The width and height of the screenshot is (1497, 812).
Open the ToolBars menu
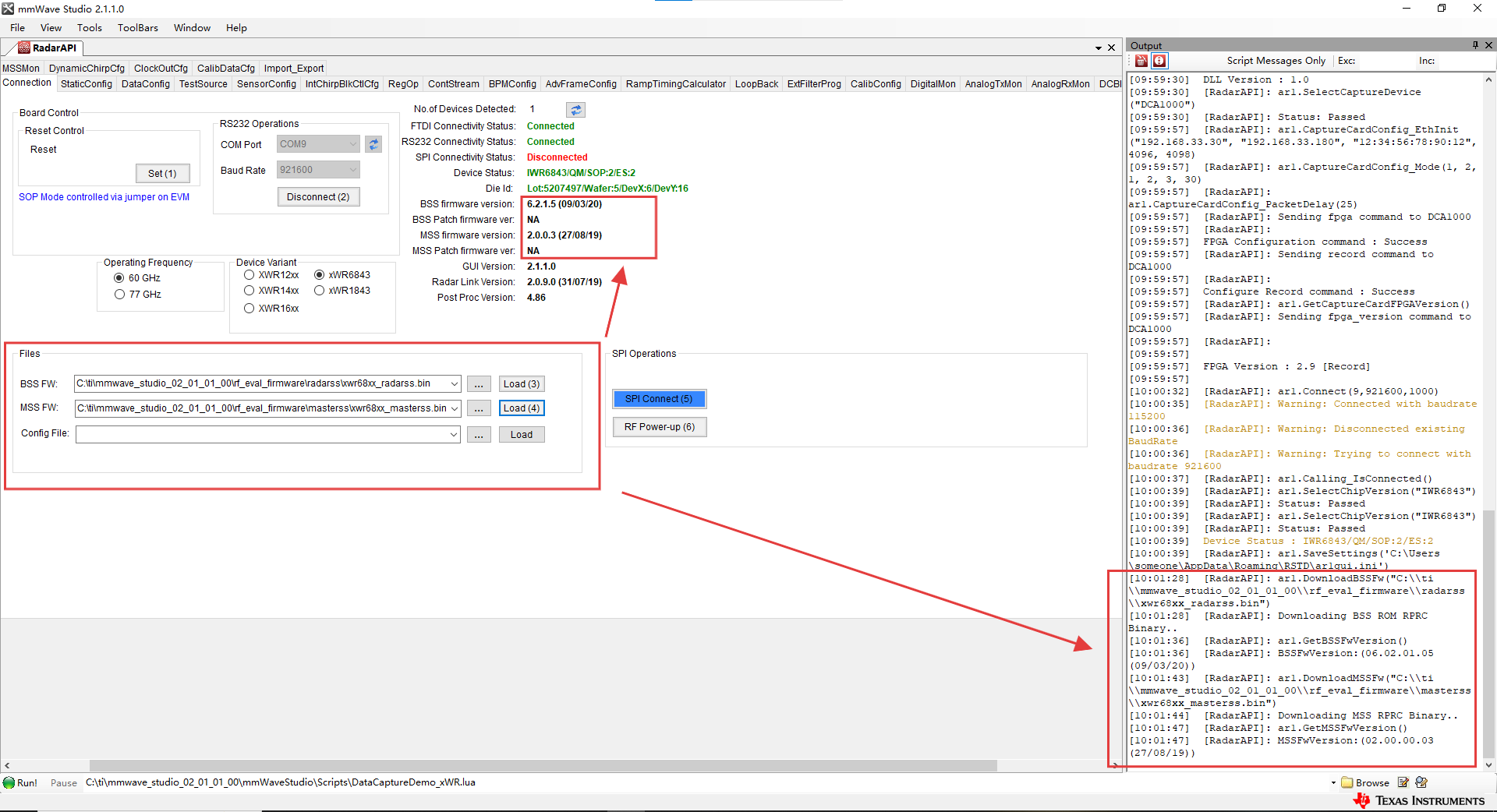[x=137, y=28]
